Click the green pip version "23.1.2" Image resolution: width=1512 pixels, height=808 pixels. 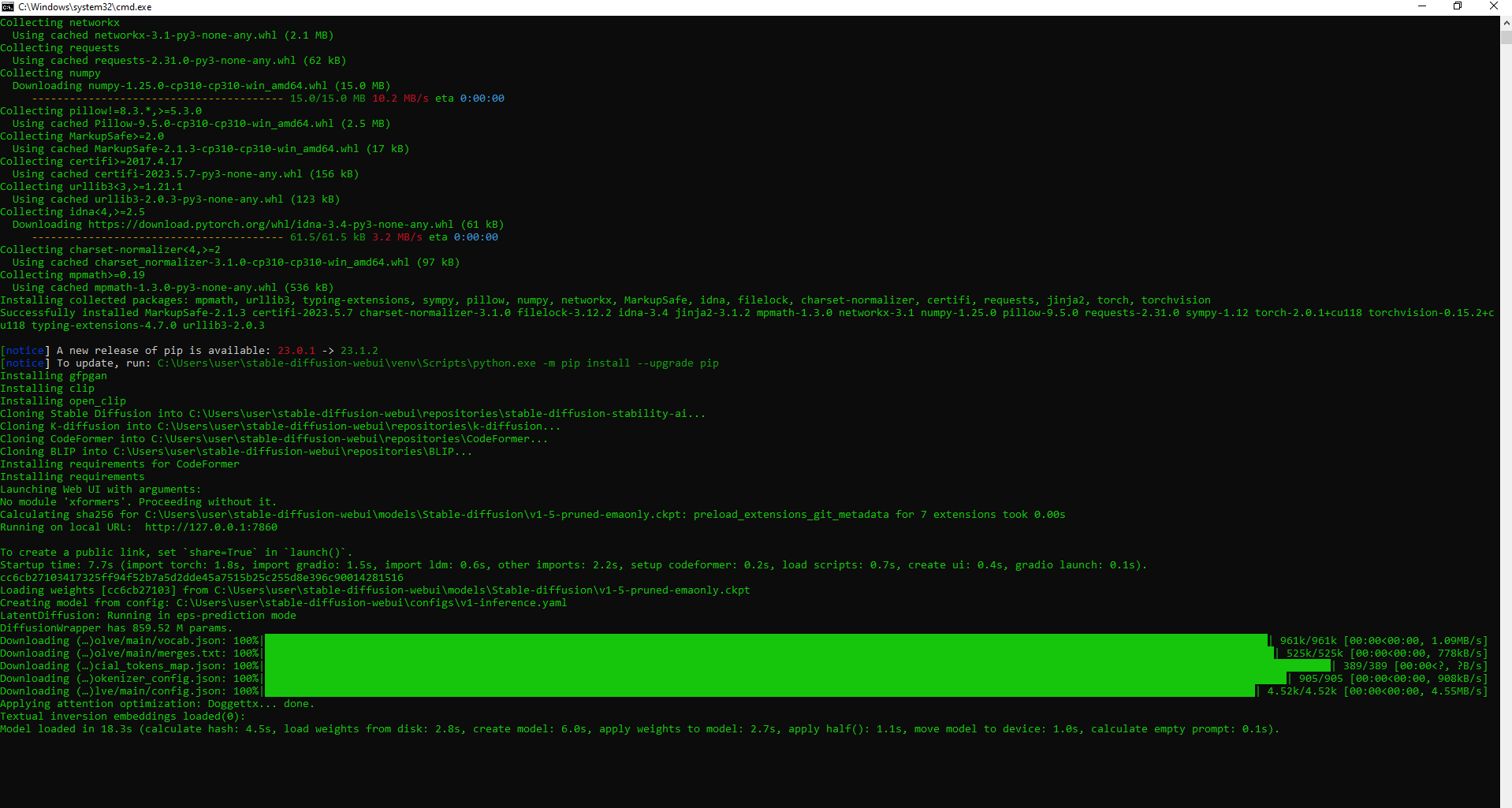[359, 351]
